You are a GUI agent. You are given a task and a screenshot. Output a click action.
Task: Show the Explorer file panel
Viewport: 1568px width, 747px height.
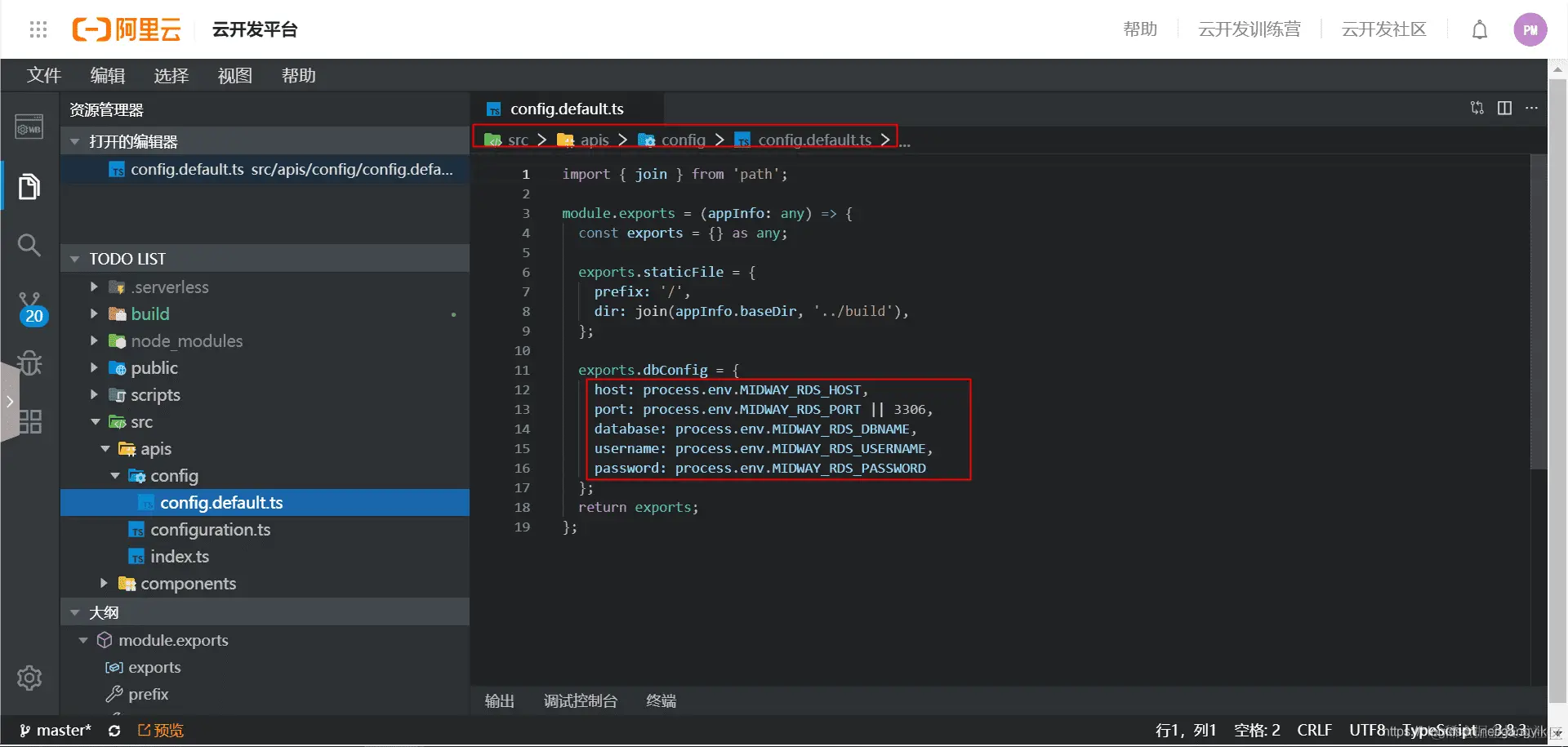tap(29, 187)
